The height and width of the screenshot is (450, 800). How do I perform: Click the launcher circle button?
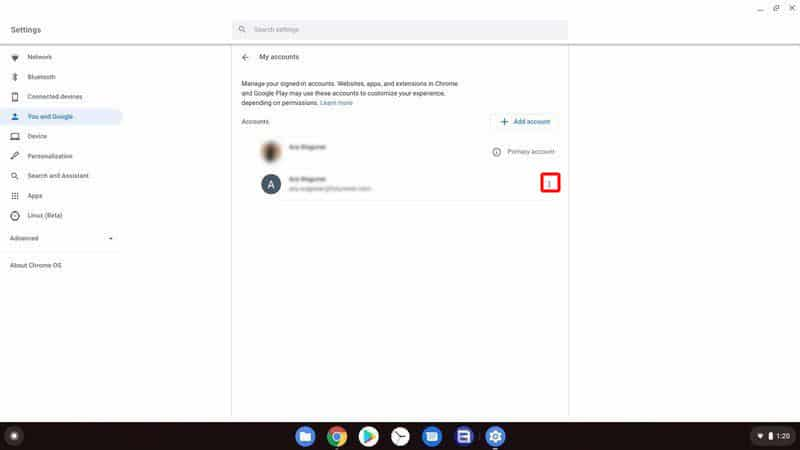click(14, 436)
